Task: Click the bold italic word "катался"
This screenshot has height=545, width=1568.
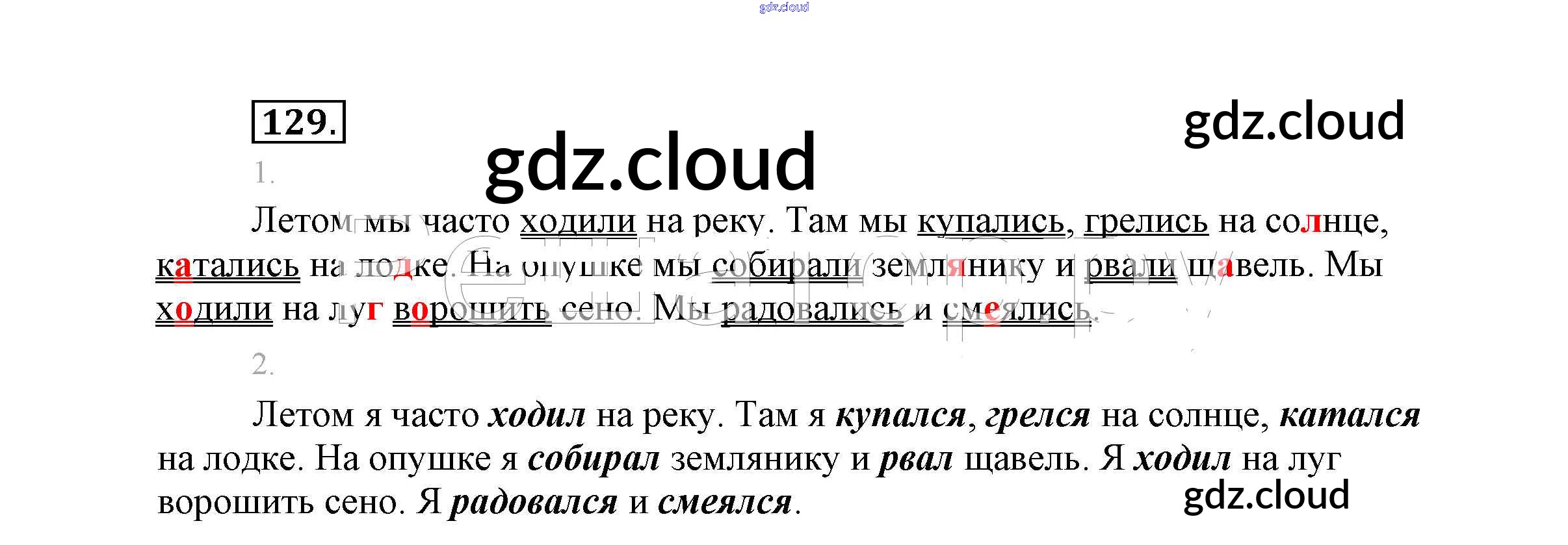Action: 1350,415
